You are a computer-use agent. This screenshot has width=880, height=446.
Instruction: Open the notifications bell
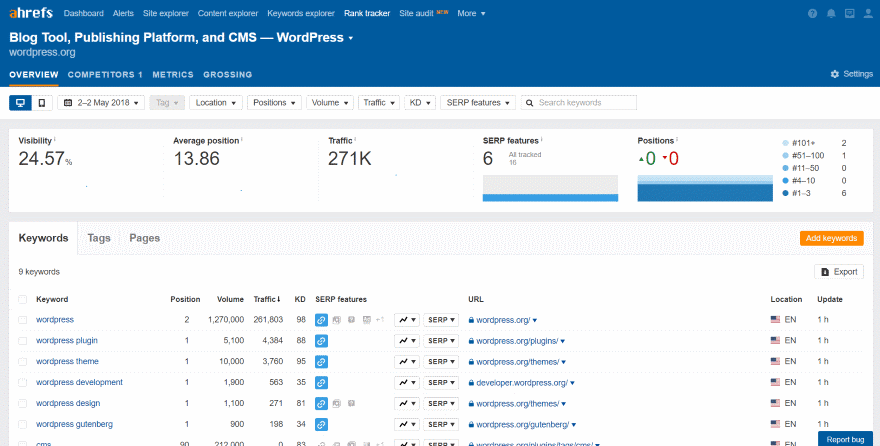coord(831,14)
